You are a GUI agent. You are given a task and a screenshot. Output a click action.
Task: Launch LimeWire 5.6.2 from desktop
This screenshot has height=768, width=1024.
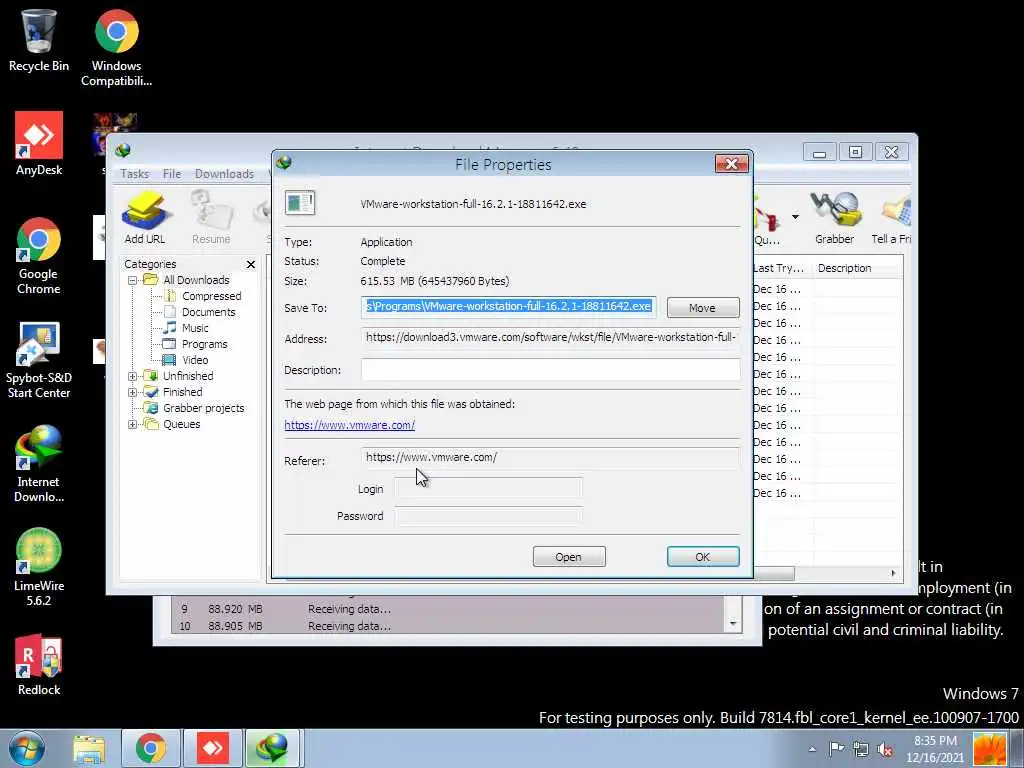tap(39, 568)
